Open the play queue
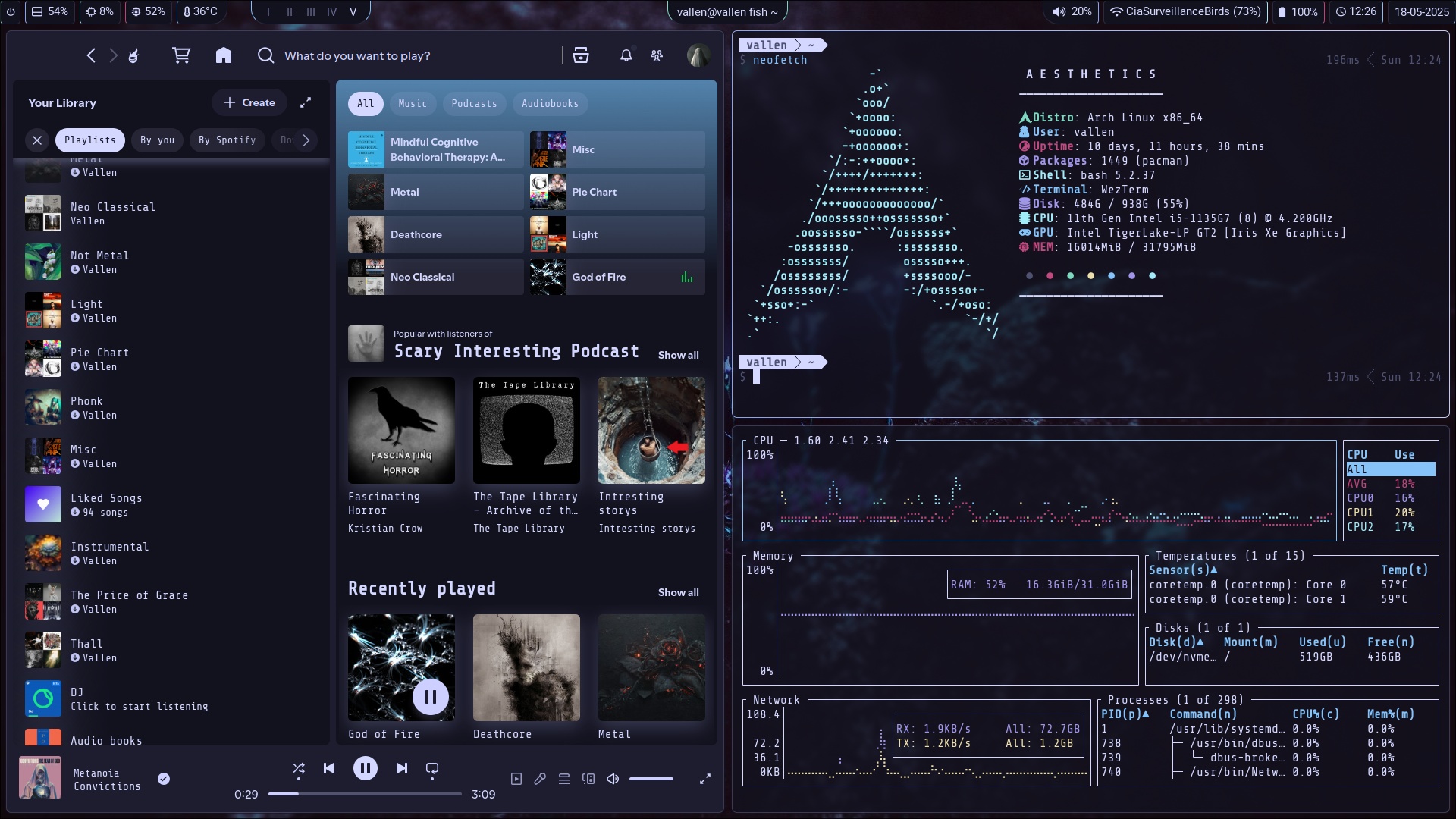Viewport: 1456px width, 819px height. pyautogui.click(x=564, y=778)
